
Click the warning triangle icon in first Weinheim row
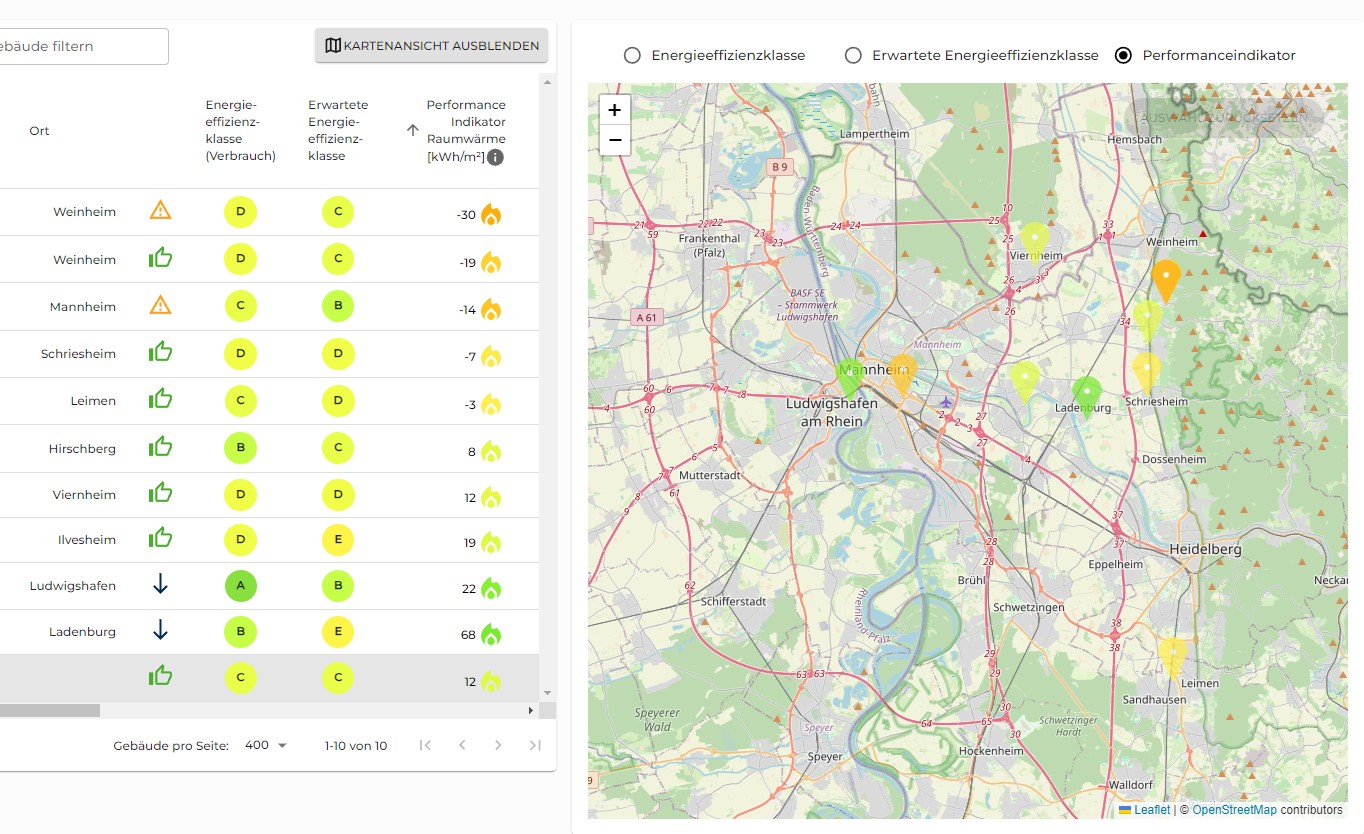(x=160, y=211)
